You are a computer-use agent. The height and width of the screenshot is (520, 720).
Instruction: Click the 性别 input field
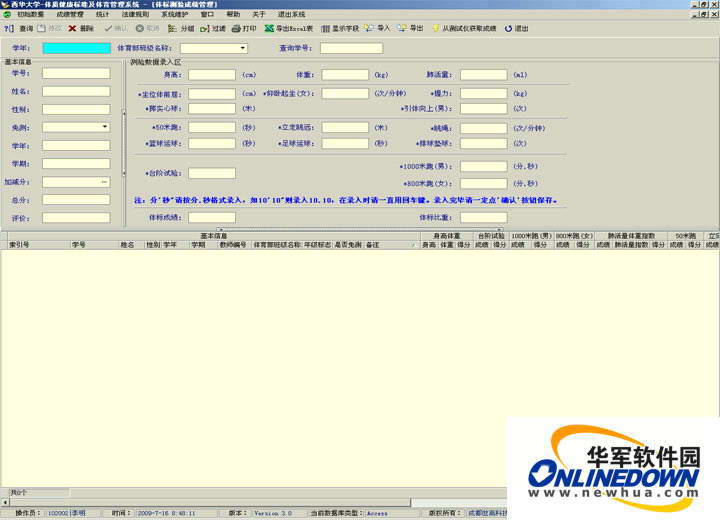point(76,109)
